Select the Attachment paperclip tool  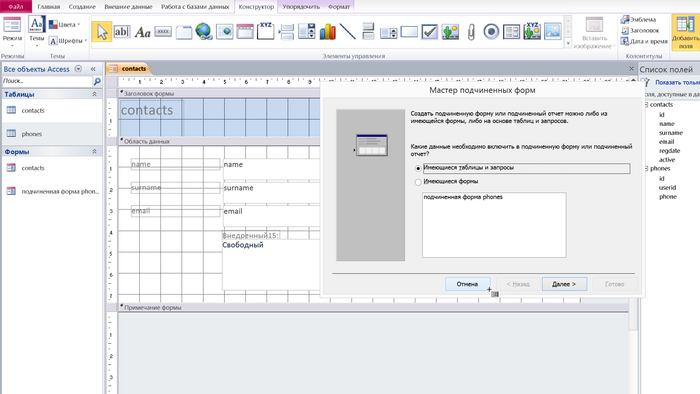click(471, 32)
